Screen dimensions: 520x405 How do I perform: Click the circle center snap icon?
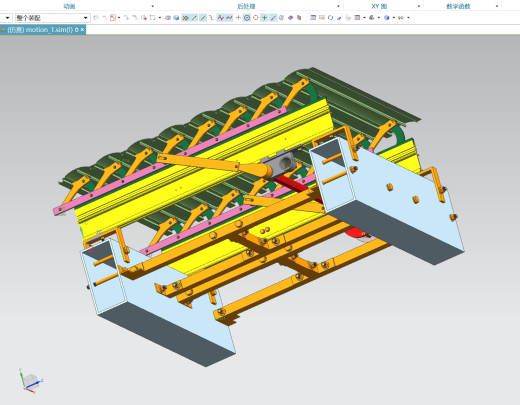click(247, 18)
